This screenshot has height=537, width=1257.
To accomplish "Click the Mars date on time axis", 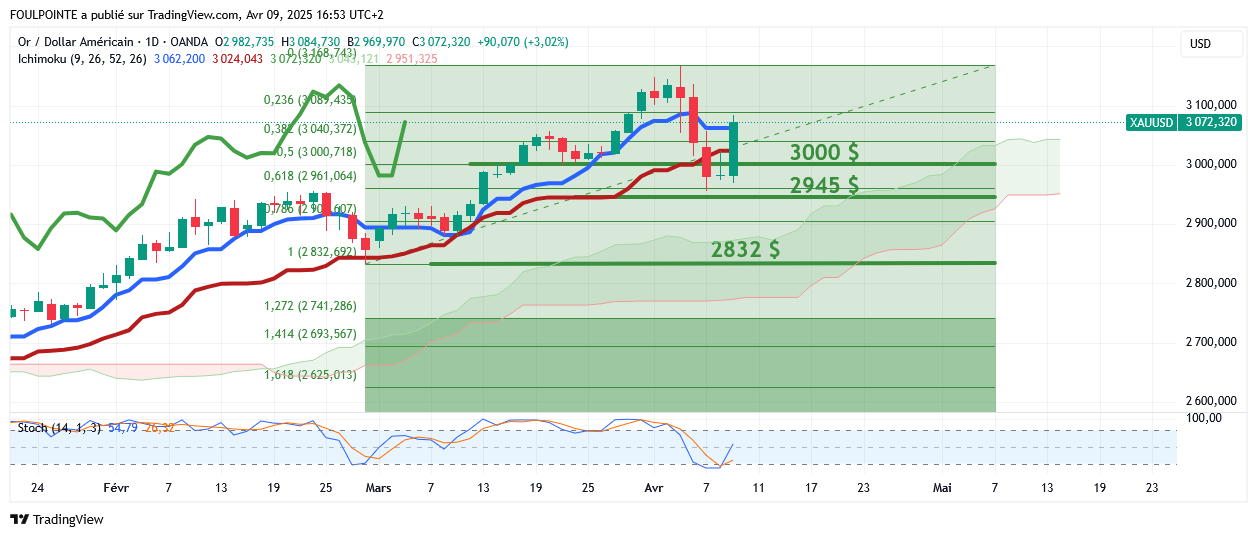I will pyautogui.click(x=379, y=488).
